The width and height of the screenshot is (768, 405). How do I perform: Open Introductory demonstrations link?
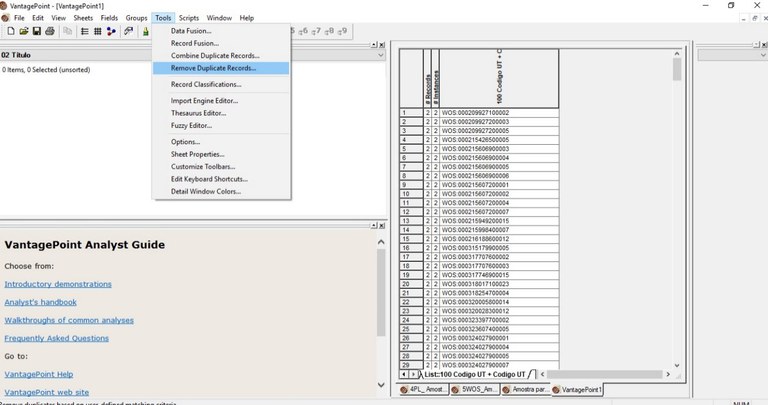coord(58,284)
